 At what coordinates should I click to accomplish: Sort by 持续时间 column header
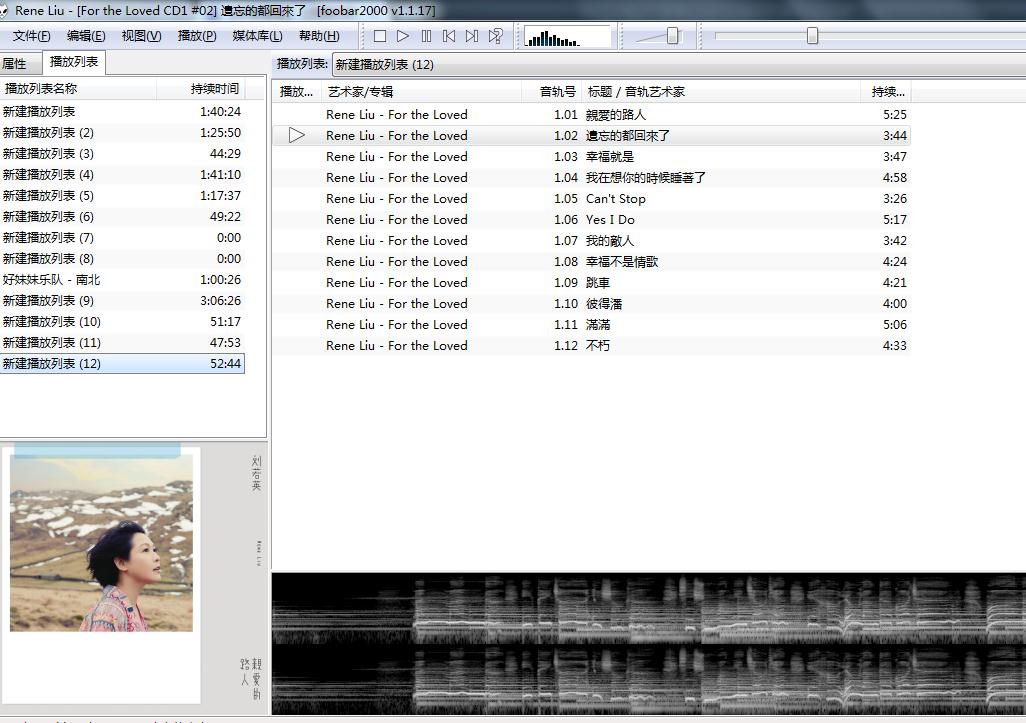201,88
